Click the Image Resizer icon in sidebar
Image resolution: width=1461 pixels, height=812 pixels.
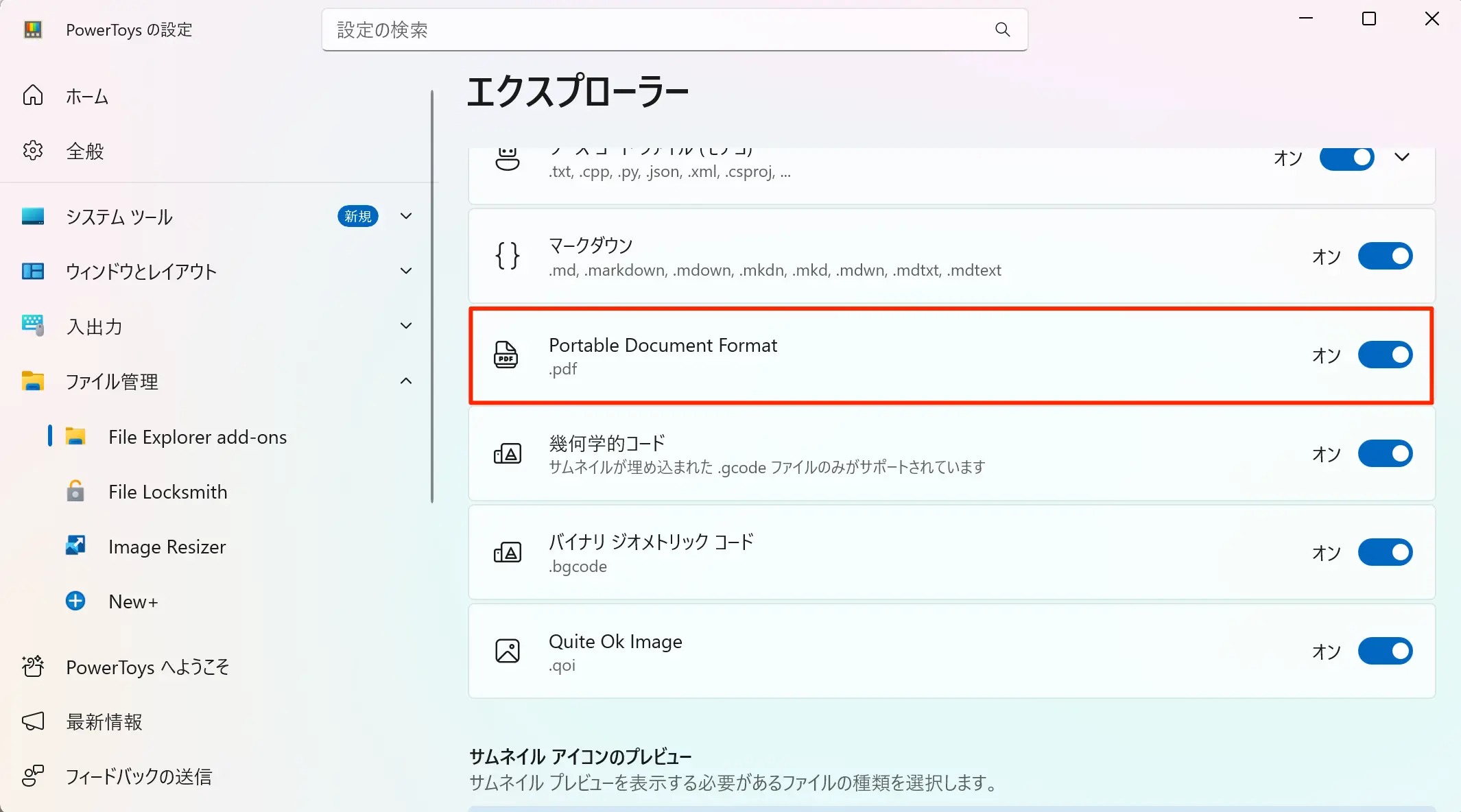pos(75,546)
